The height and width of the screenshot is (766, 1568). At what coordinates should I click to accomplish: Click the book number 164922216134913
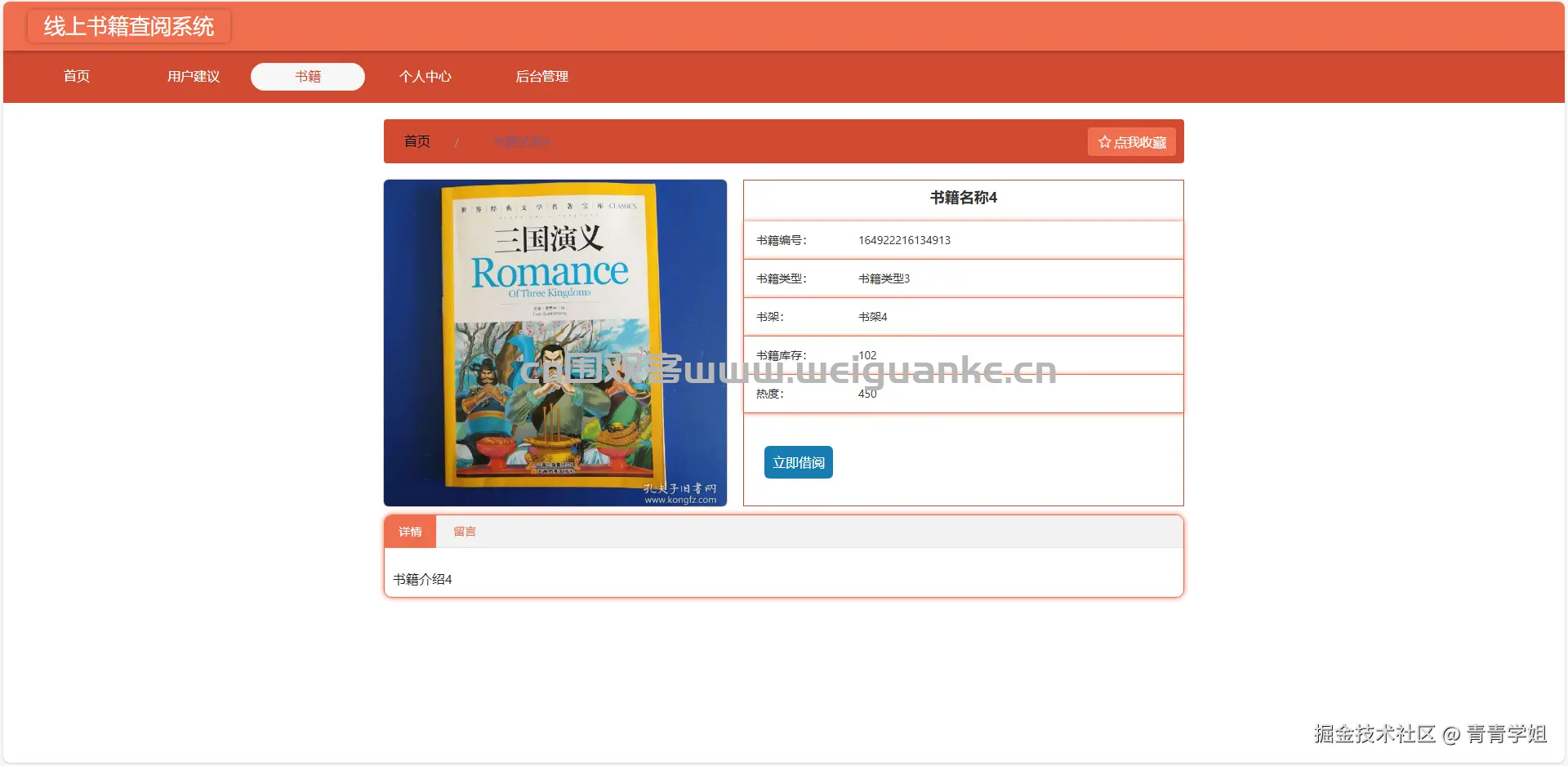pyautogui.click(x=904, y=240)
